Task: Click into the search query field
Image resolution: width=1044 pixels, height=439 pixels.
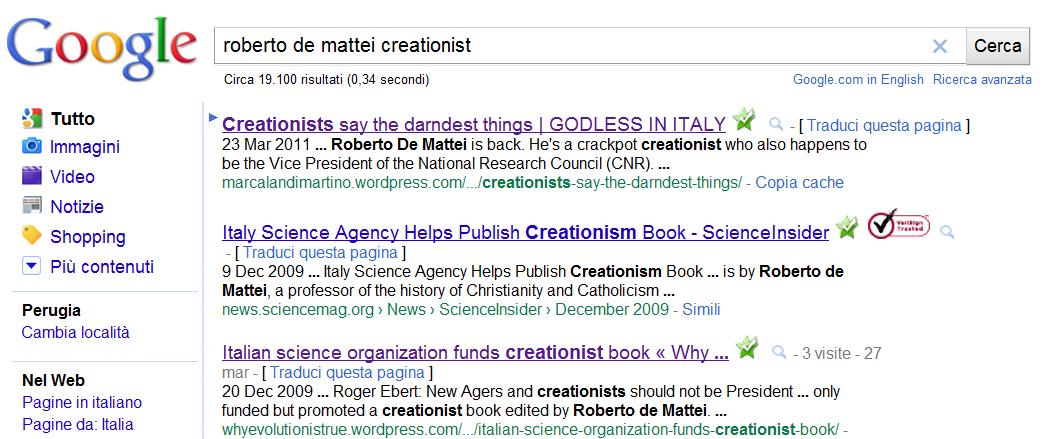Action: (x=570, y=46)
